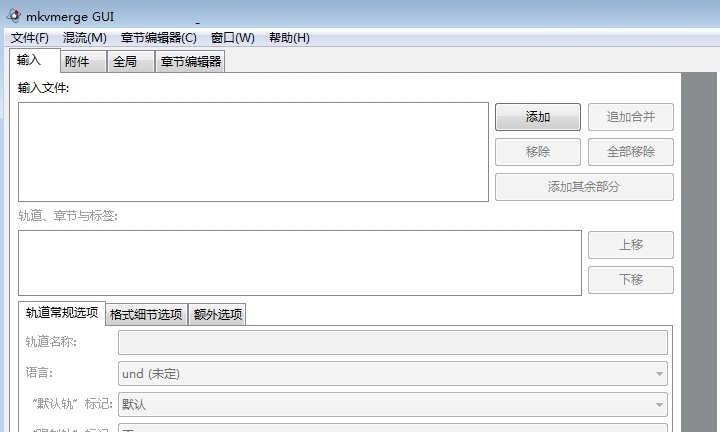Click inside the 输入文件 list box
720x432 pixels.
253,152
